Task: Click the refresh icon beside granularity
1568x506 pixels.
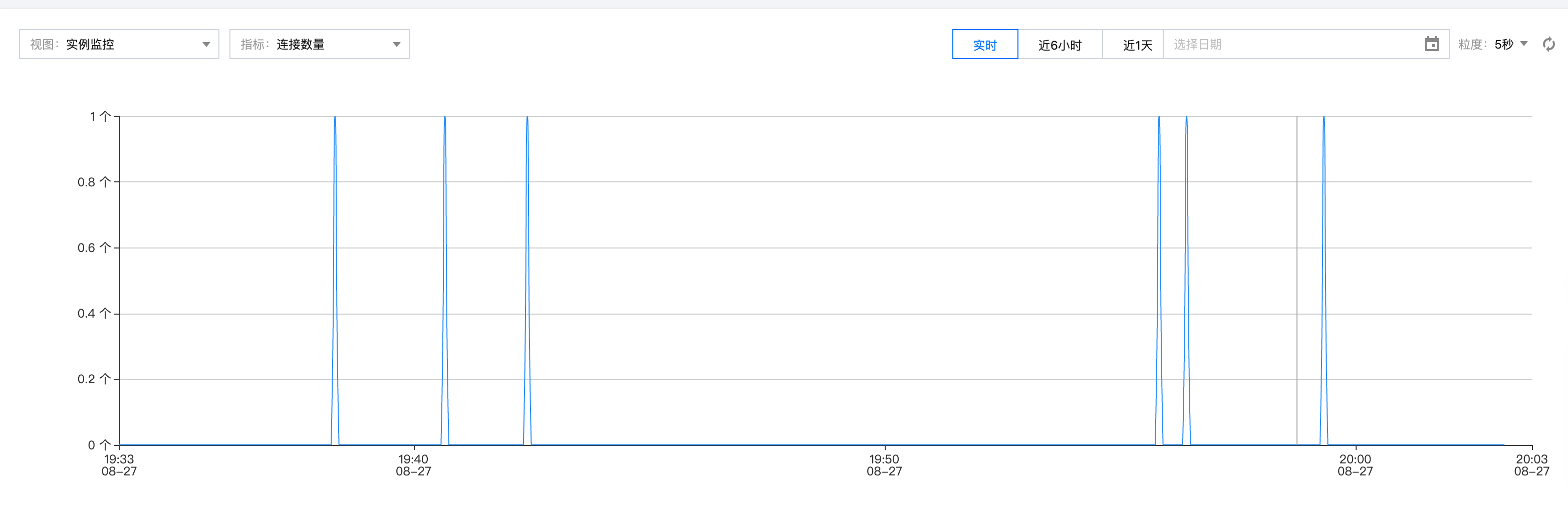Action: pyautogui.click(x=1548, y=45)
